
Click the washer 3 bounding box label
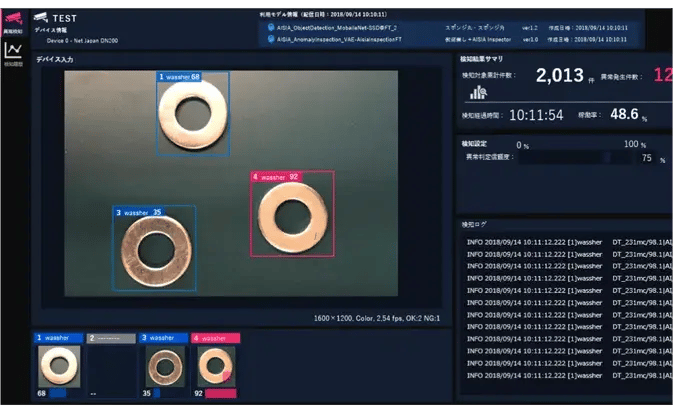[x=139, y=212]
